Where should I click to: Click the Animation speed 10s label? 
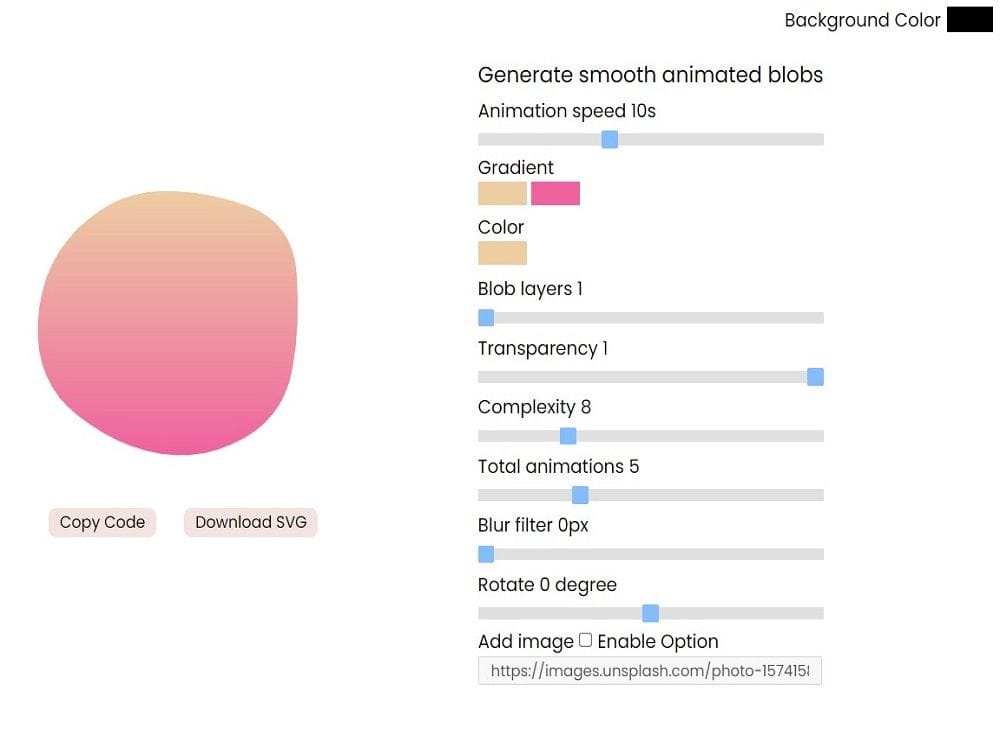pos(567,111)
